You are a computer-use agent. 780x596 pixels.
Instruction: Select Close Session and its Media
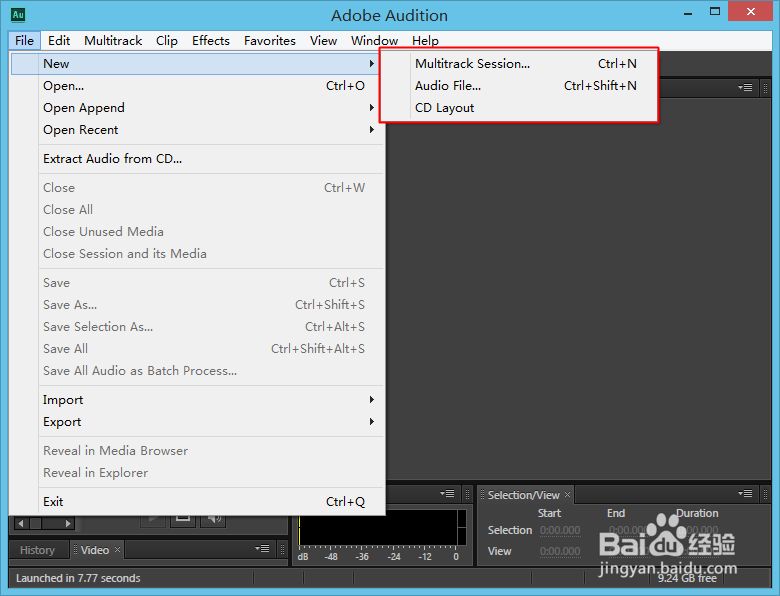click(x=197, y=253)
